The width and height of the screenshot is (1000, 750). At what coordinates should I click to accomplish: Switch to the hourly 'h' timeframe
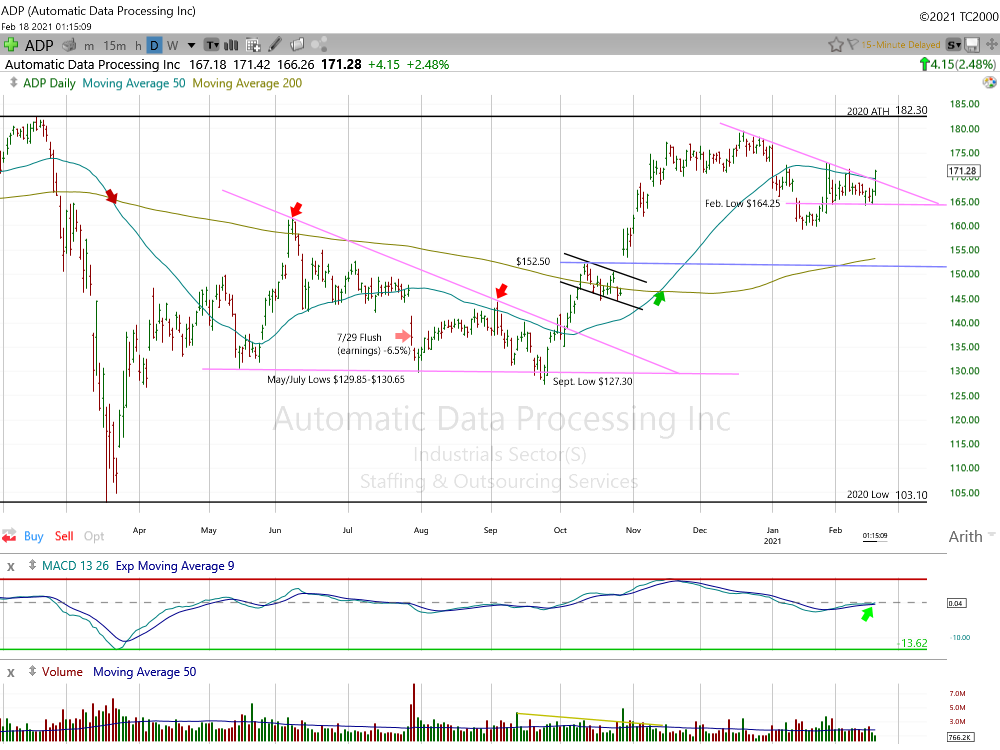point(138,45)
